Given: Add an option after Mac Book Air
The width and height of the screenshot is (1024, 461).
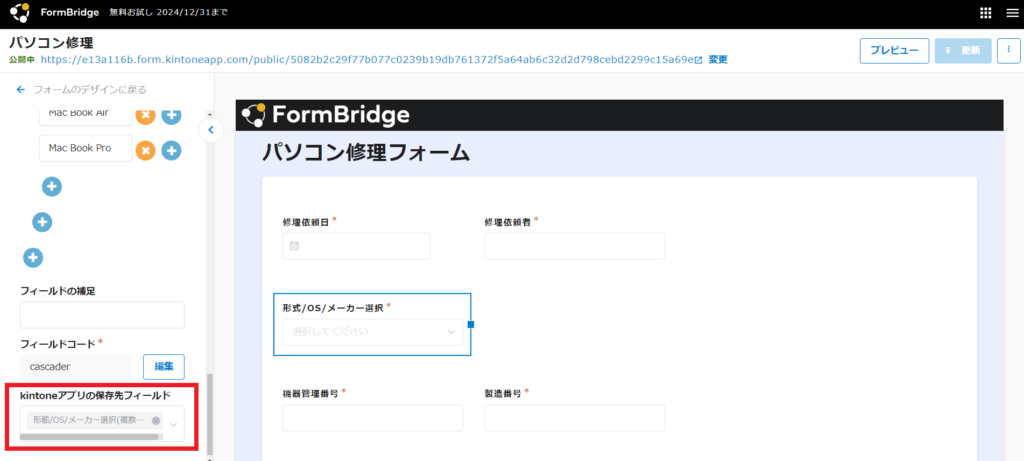Looking at the screenshot, I should tap(171, 115).
